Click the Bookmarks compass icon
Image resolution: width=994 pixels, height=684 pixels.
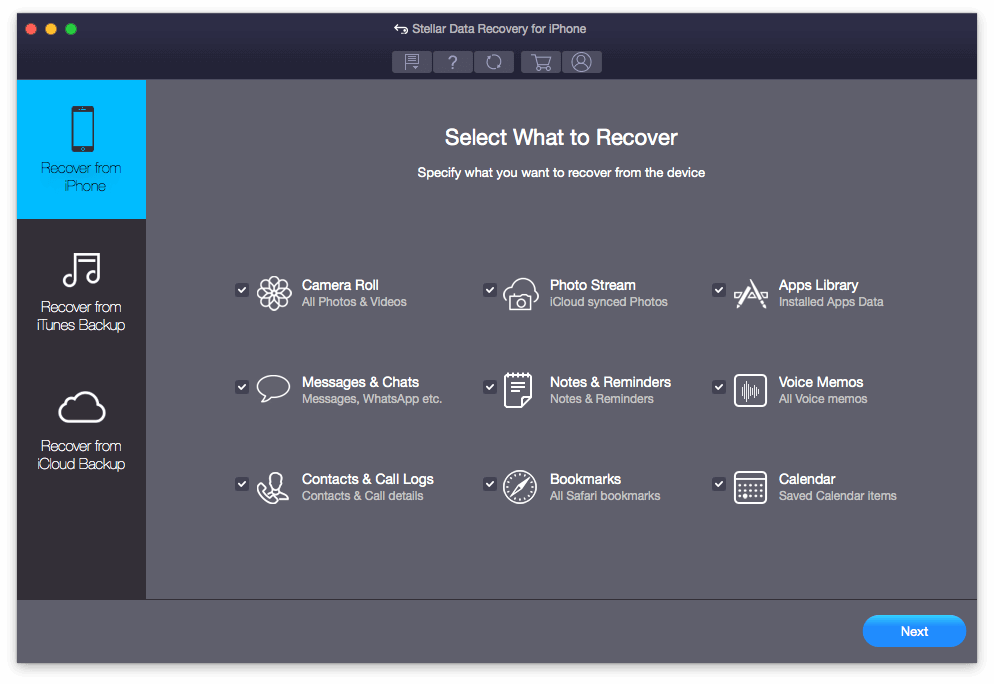coord(519,487)
